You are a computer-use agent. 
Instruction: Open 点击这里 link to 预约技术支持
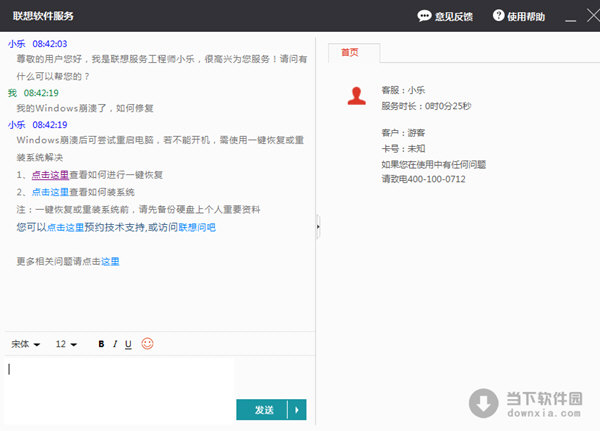pos(65,227)
